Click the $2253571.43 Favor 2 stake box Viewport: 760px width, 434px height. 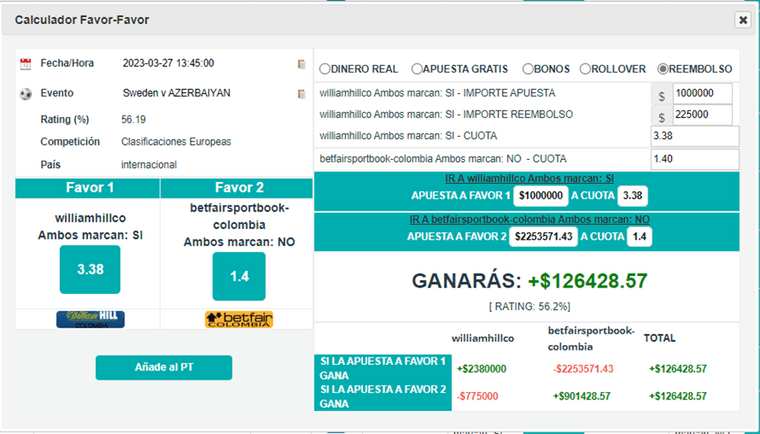click(x=543, y=237)
